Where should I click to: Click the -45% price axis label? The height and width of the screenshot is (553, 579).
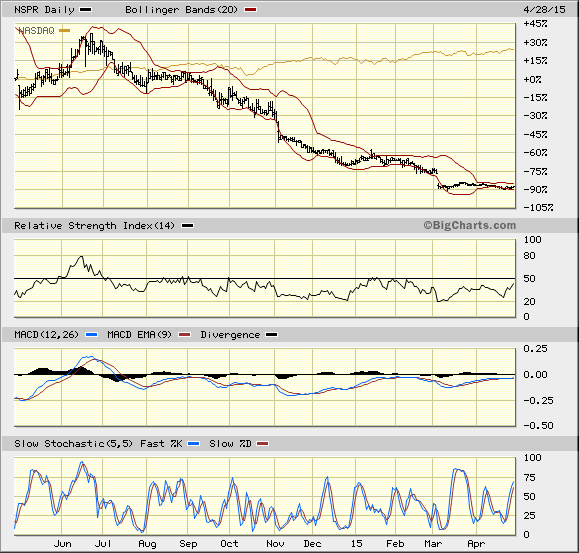pos(535,134)
